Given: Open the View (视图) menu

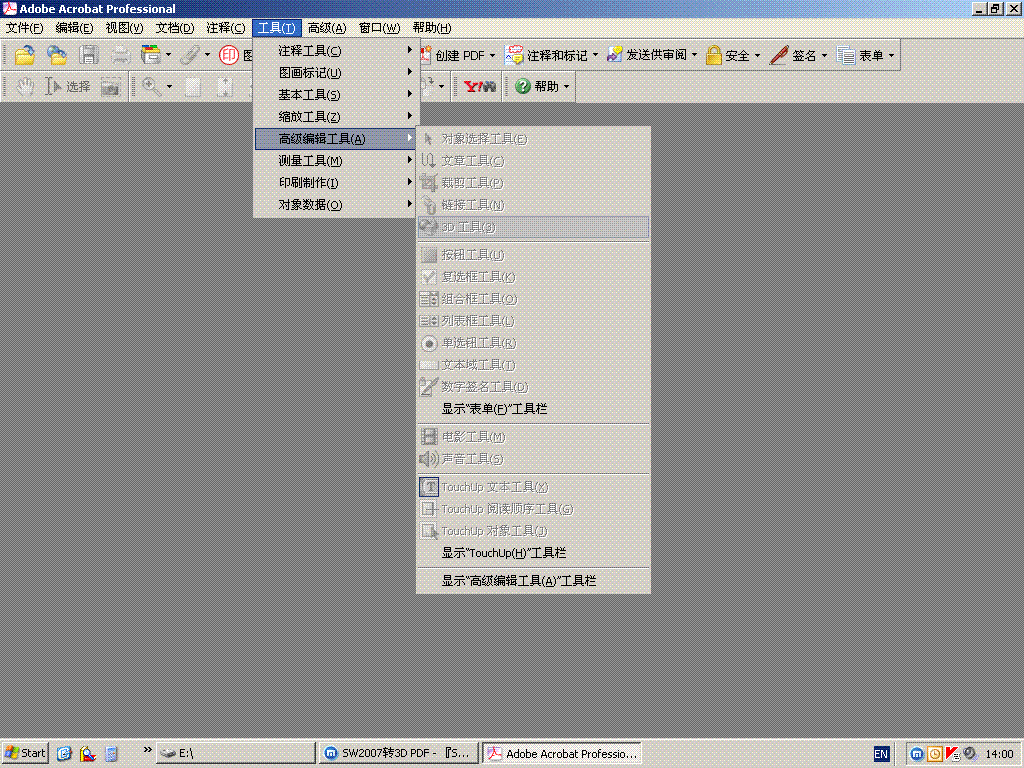Looking at the screenshot, I should 124,27.
